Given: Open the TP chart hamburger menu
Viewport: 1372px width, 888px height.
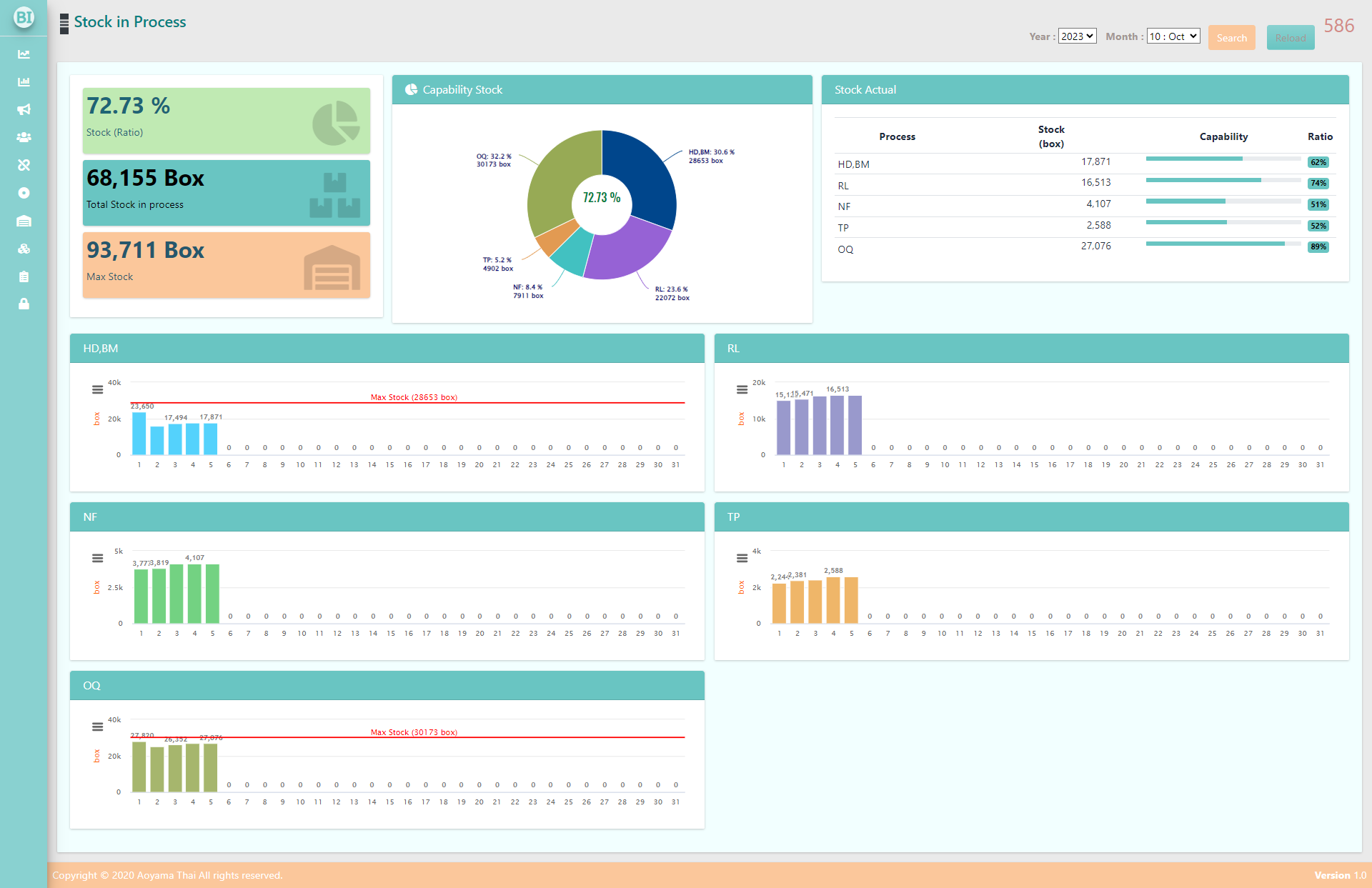Looking at the screenshot, I should point(742,558).
